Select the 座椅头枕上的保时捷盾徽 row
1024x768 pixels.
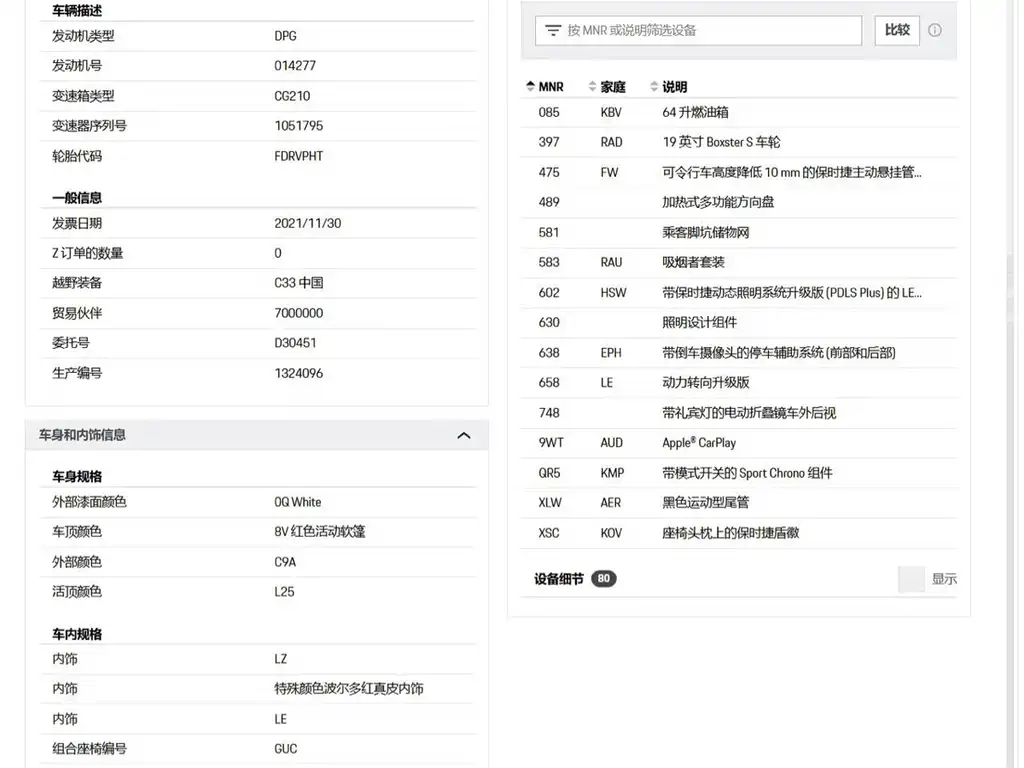click(x=739, y=533)
